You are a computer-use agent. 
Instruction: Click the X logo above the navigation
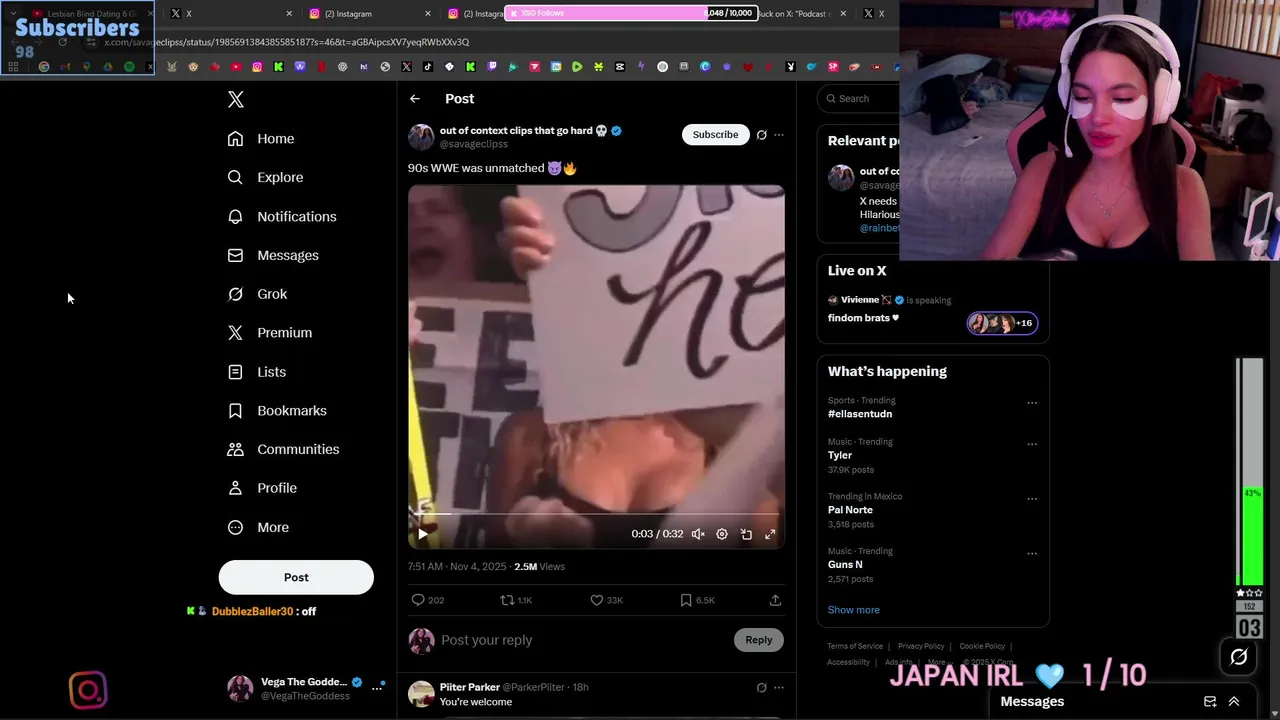pos(235,99)
